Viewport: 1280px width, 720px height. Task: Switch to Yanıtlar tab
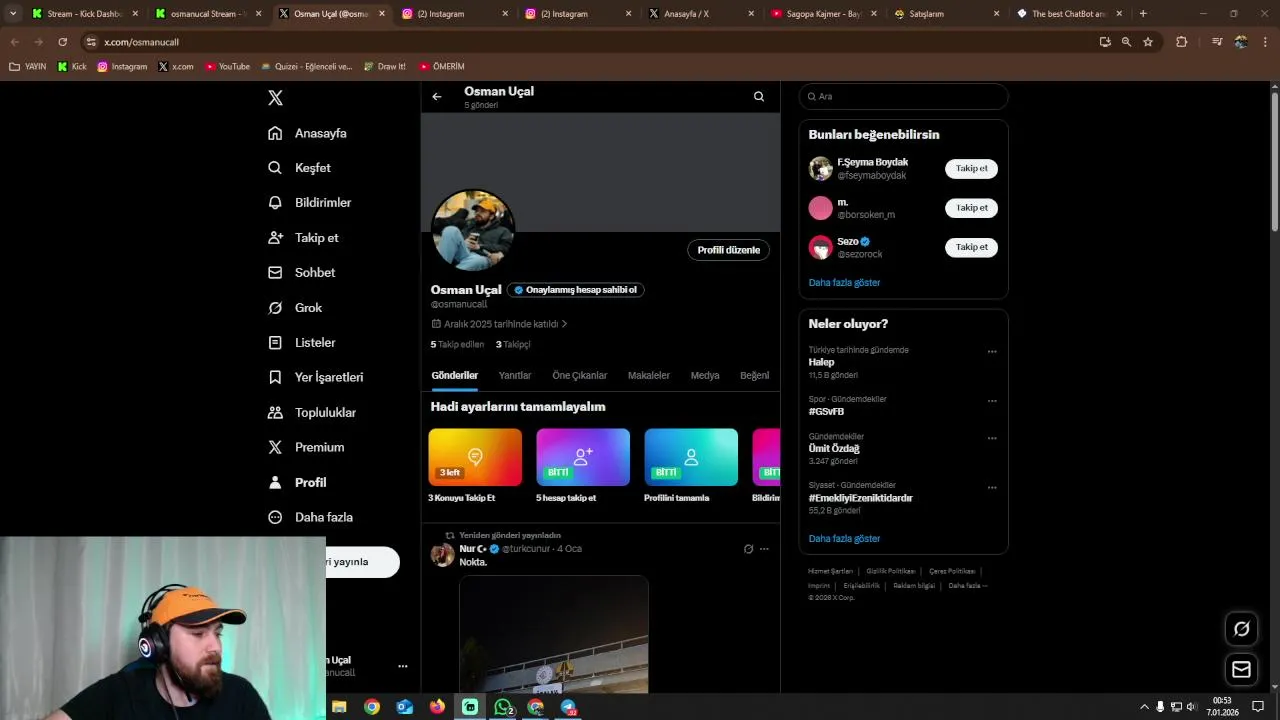coord(515,376)
